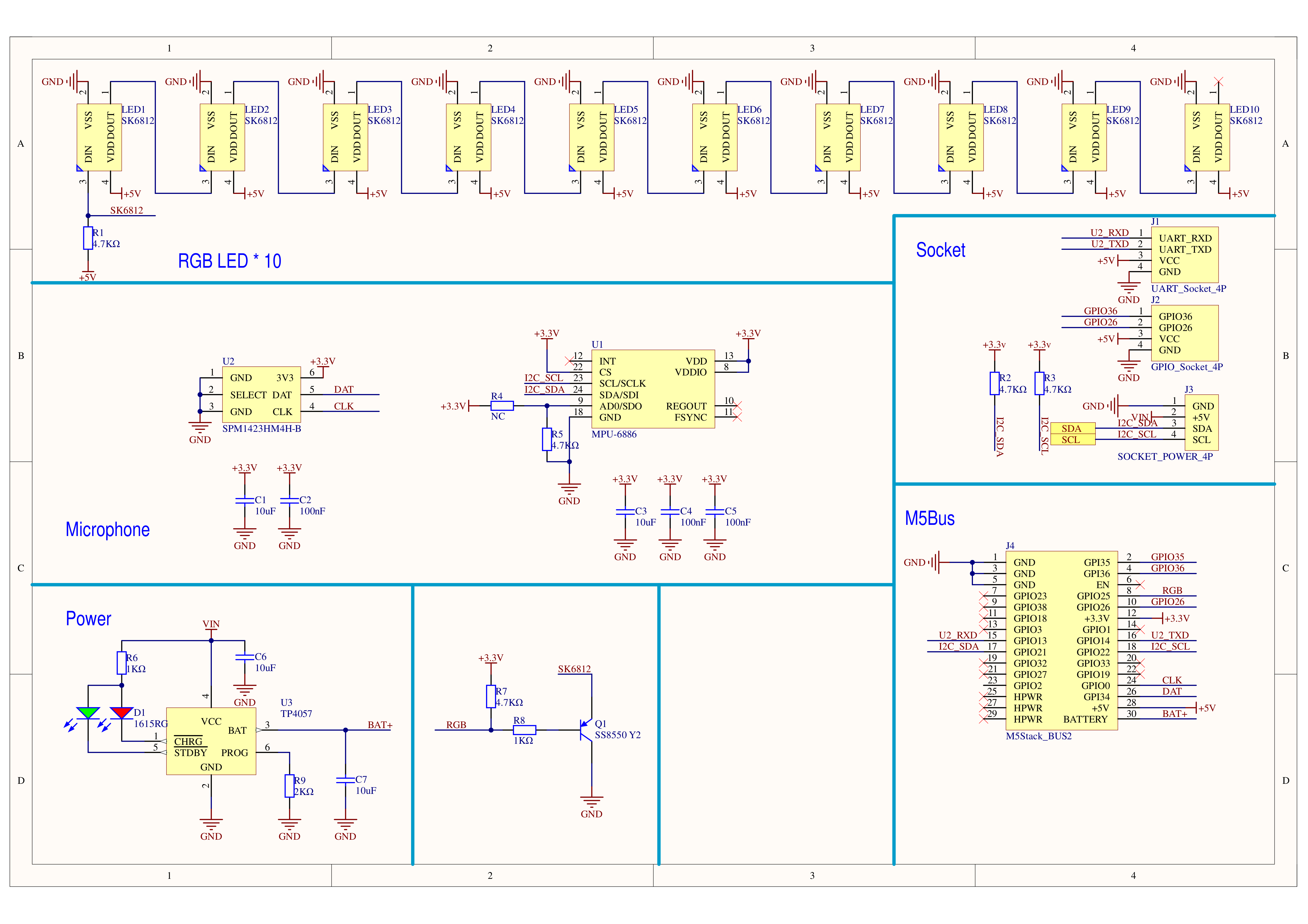
Task: Select the 'SPM1423HM4H-B' part name text
Action: 261,428
